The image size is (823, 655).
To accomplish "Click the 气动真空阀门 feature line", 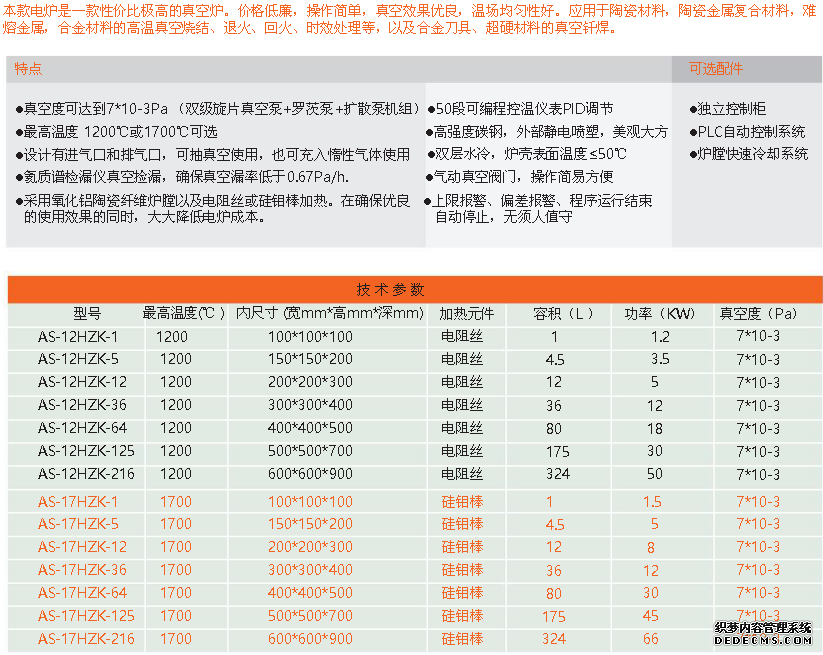I will coord(520,176).
